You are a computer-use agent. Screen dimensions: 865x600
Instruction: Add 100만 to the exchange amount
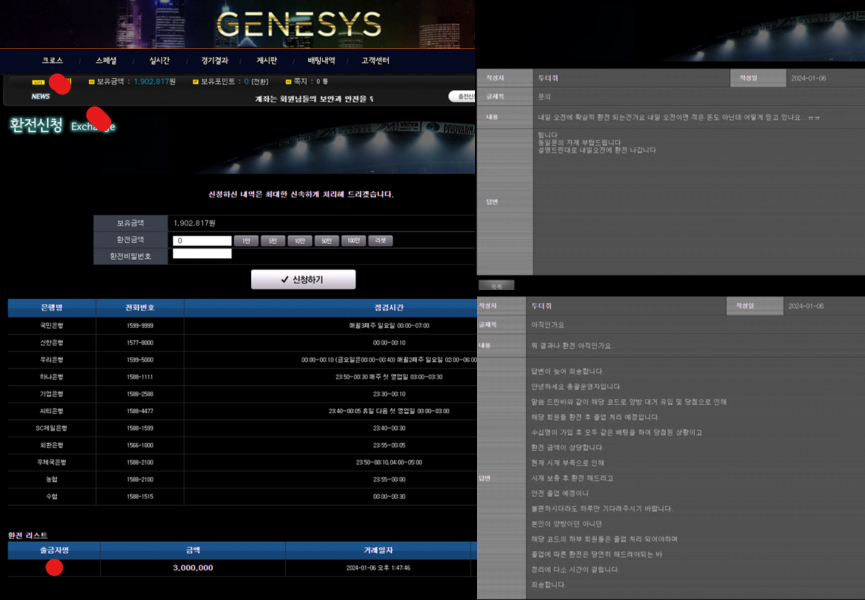354,241
